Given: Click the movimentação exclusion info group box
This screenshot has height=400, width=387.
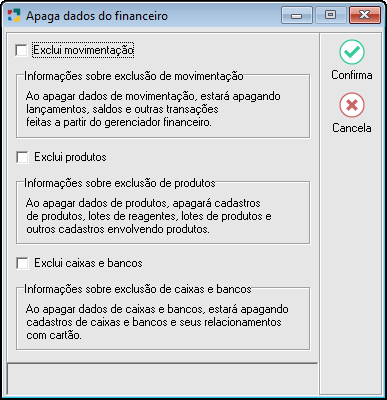Looking at the screenshot, I should [163, 105].
